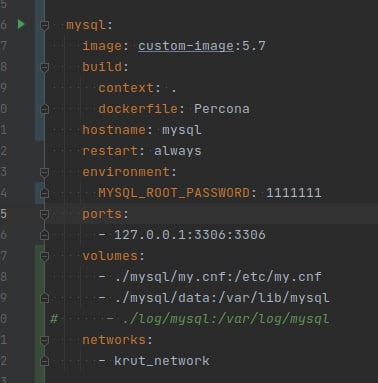The height and width of the screenshot is (383, 378).
Task: Click the dockerfile key
Action: (x=138, y=109)
